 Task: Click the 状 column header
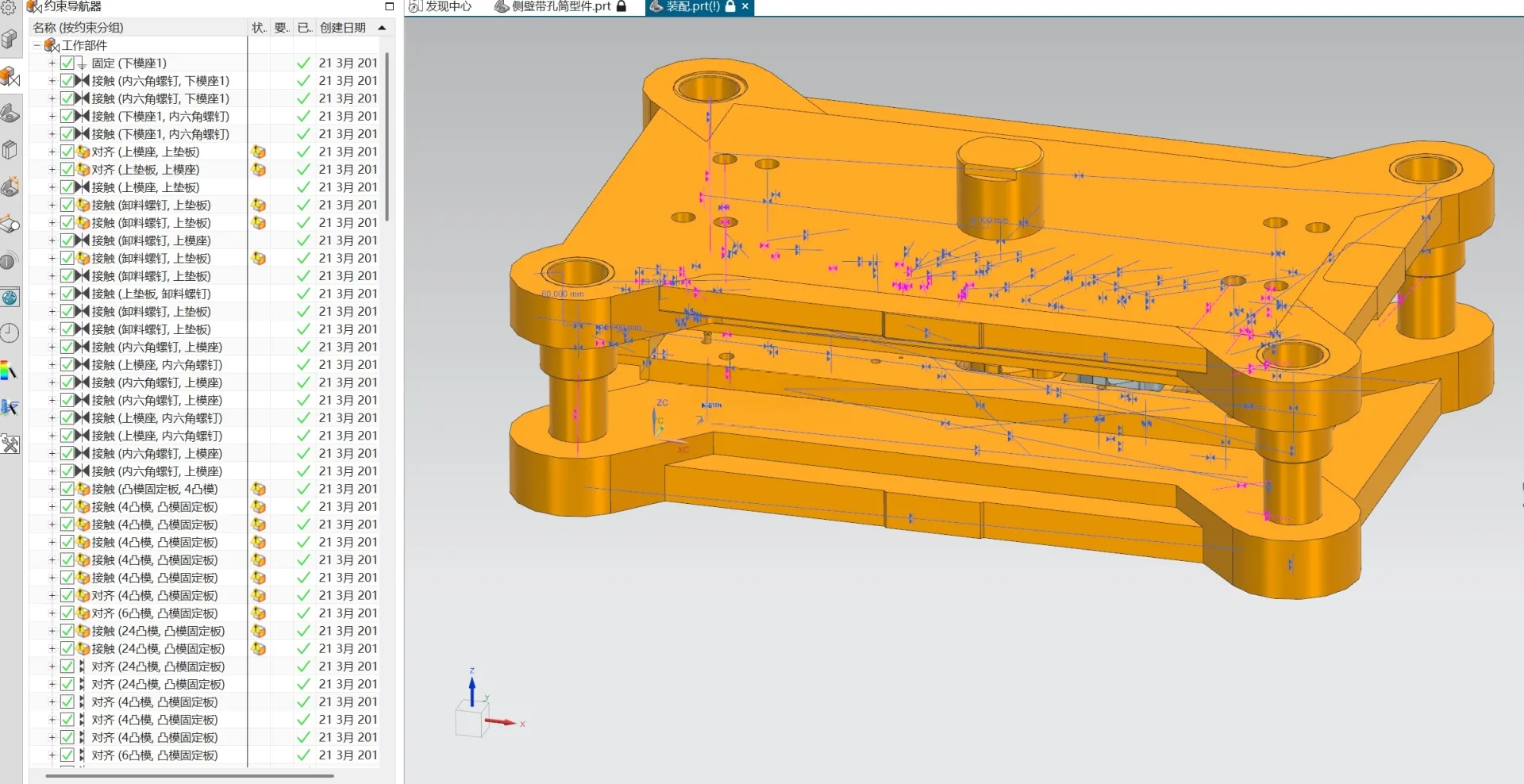point(259,28)
